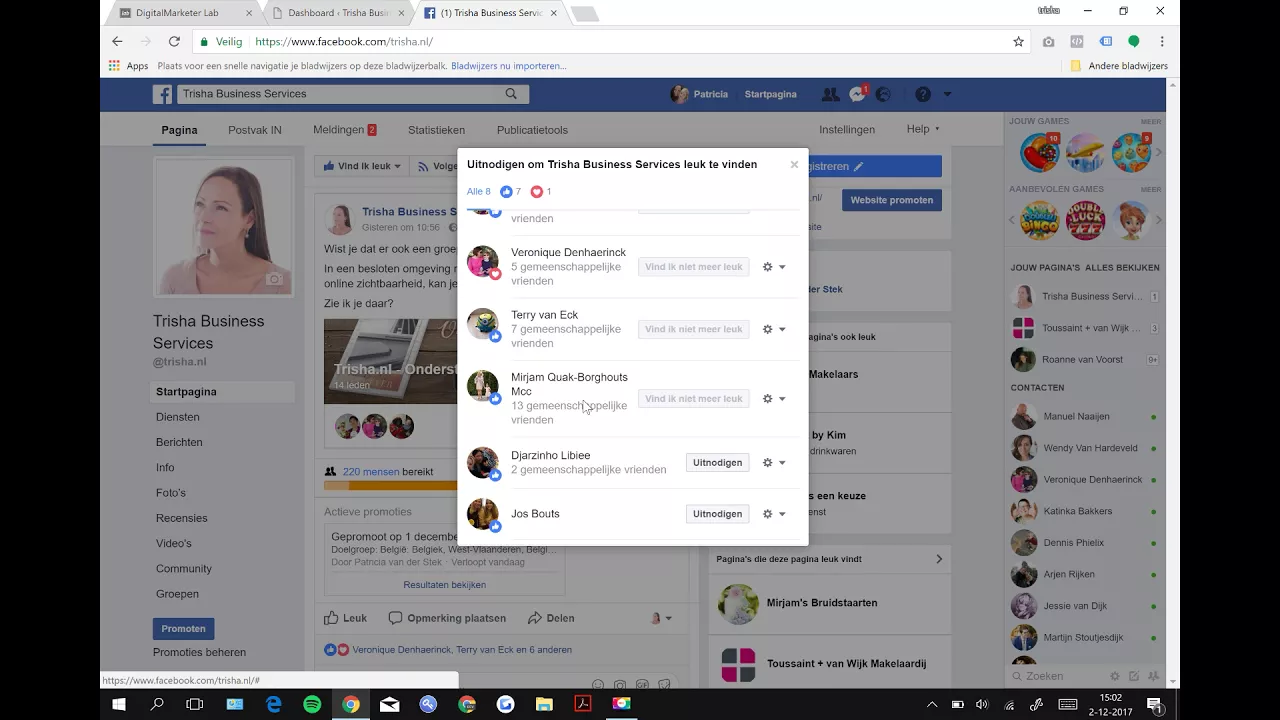This screenshot has width=1280, height=720.
Task: Click ALLES BEKIJKEN for your pages
Action: click(x=1122, y=268)
